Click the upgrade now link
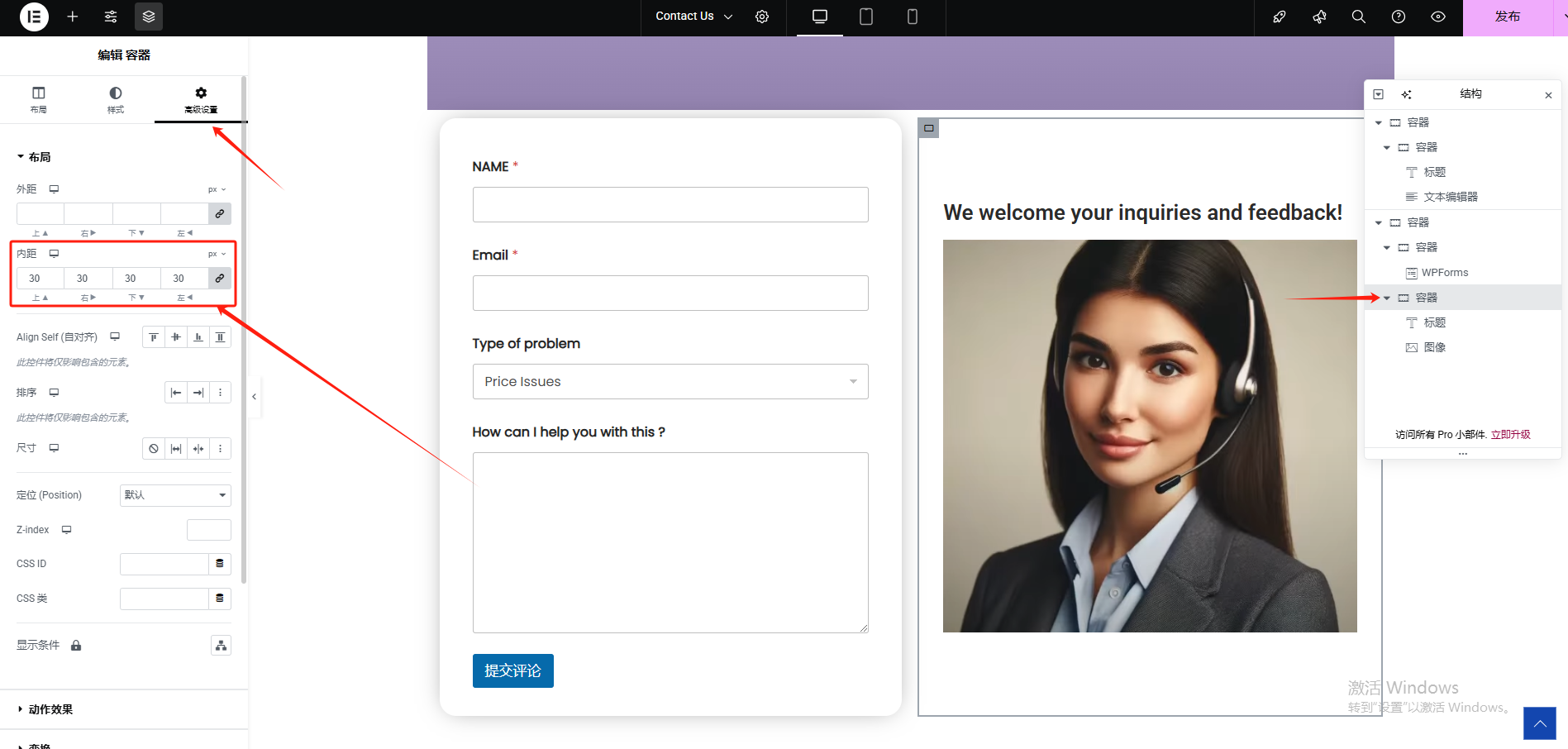This screenshot has height=749, width=1568. tap(1510, 435)
